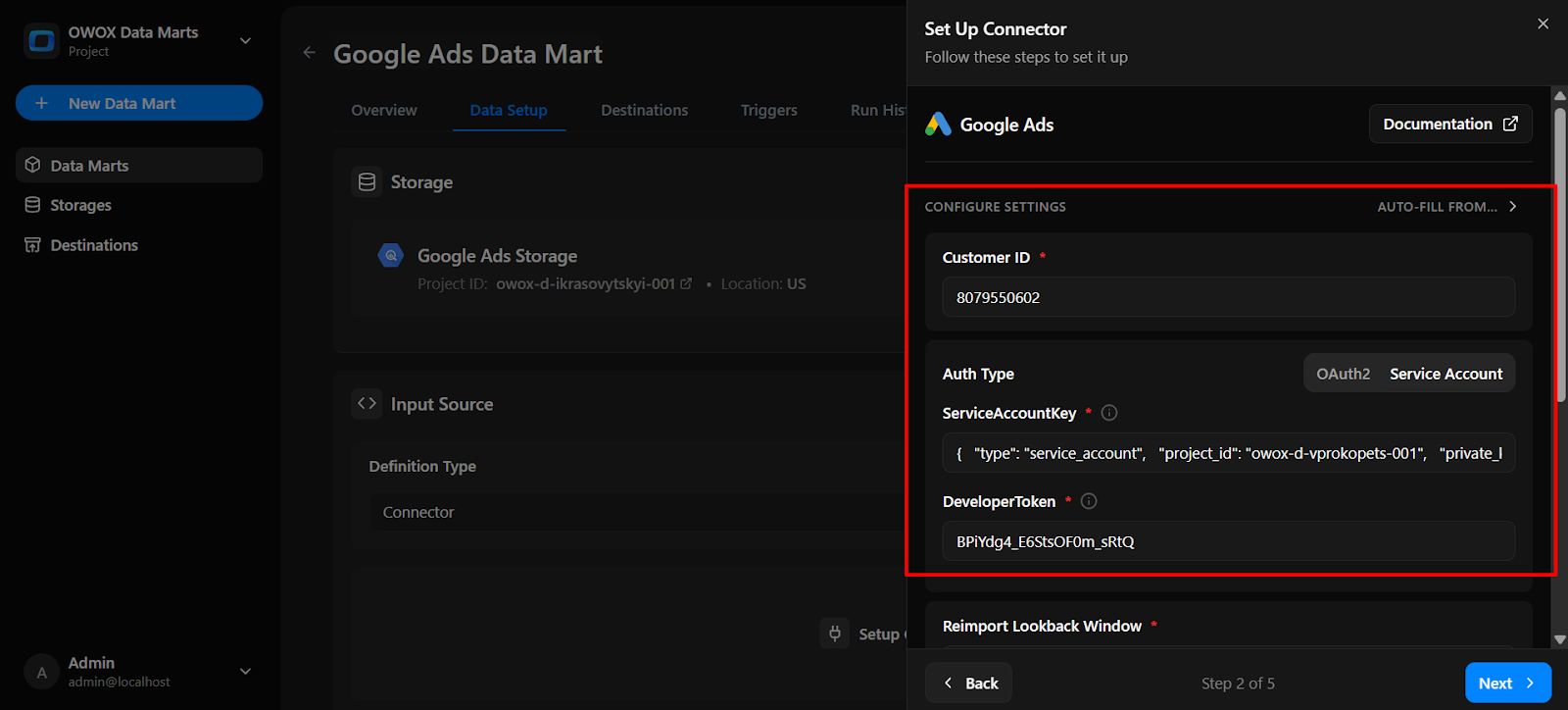1568x710 pixels.
Task: Open Destinations in sidebar
Action: click(x=139, y=245)
